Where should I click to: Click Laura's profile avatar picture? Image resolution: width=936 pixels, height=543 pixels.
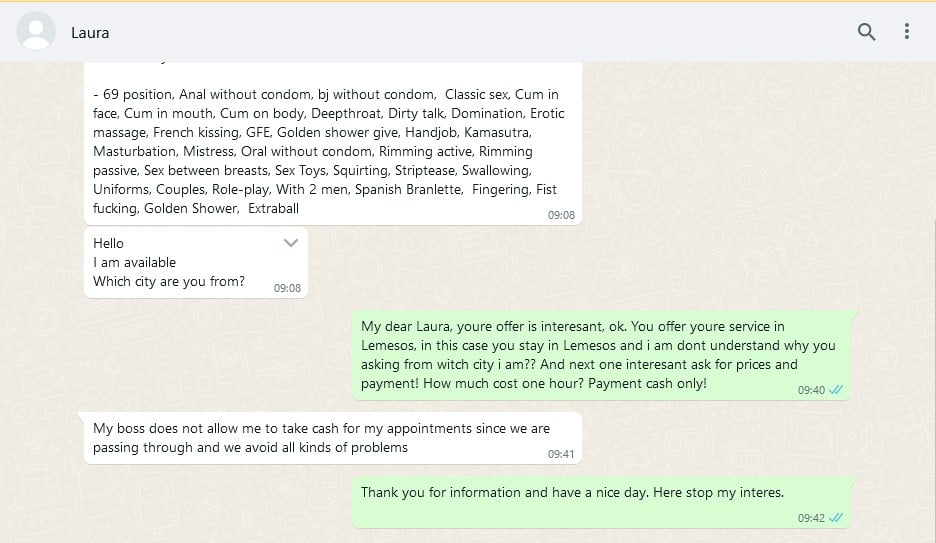[x=36, y=32]
